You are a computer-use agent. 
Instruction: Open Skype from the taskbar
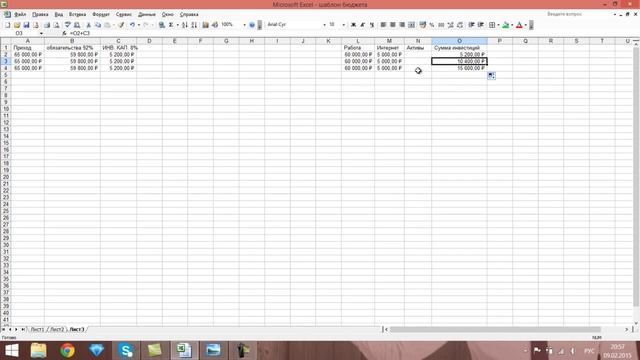(x=126, y=351)
